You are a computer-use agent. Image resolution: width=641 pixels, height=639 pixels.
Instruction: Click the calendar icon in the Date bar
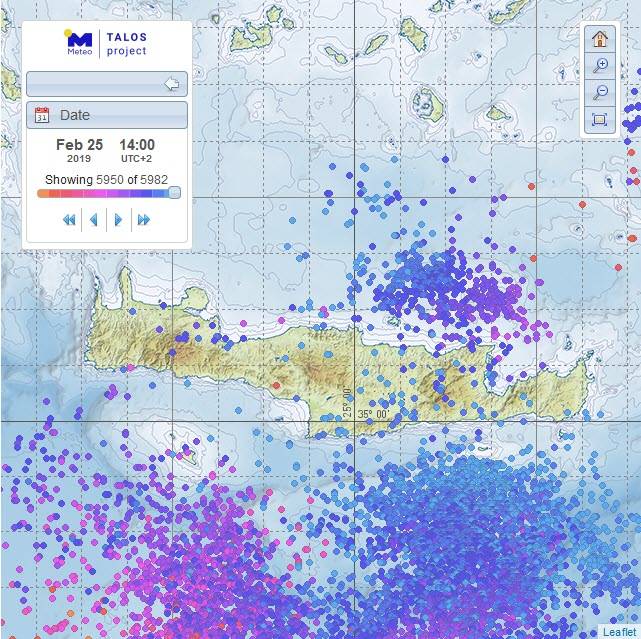42,115
